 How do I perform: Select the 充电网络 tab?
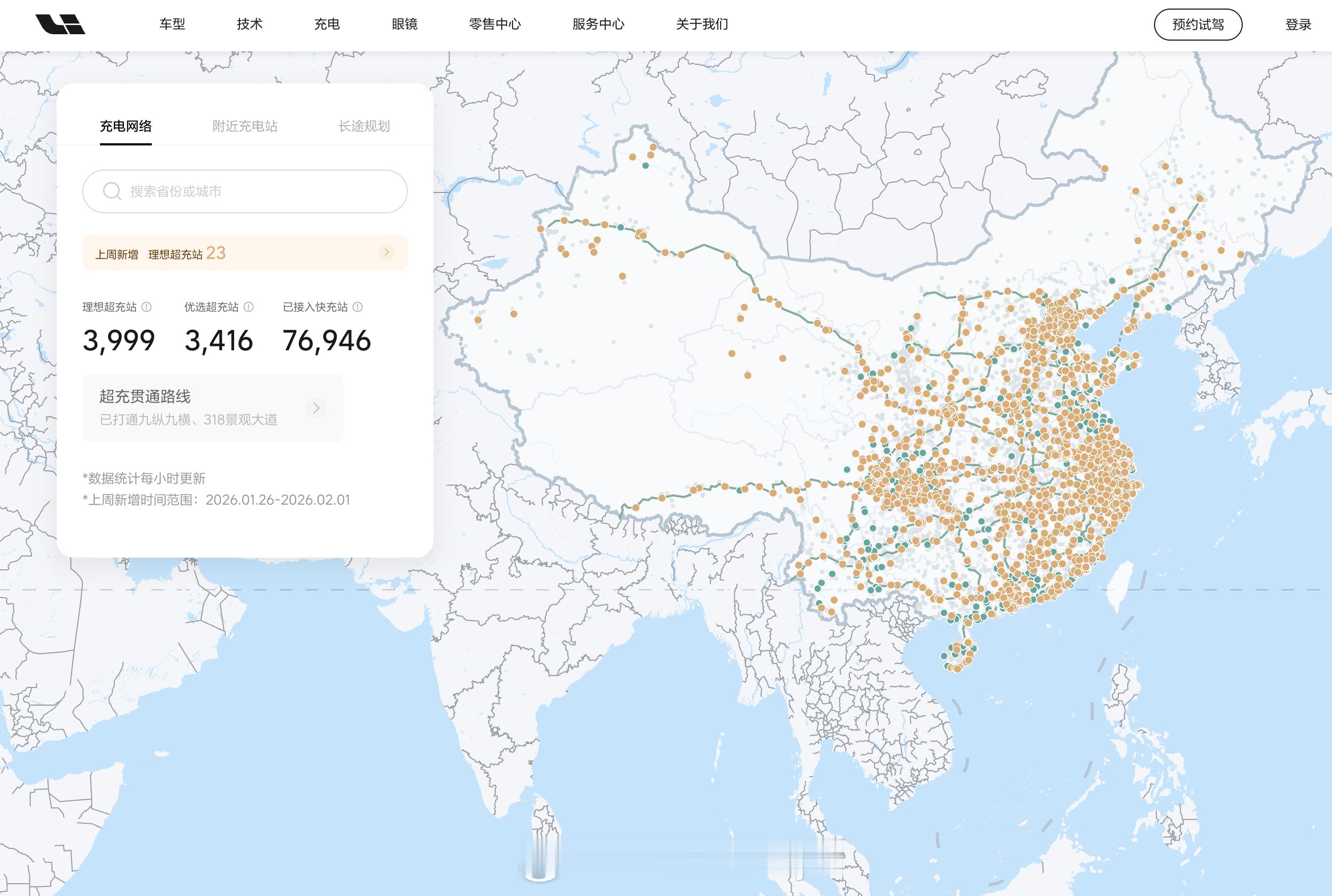point(126,126)
